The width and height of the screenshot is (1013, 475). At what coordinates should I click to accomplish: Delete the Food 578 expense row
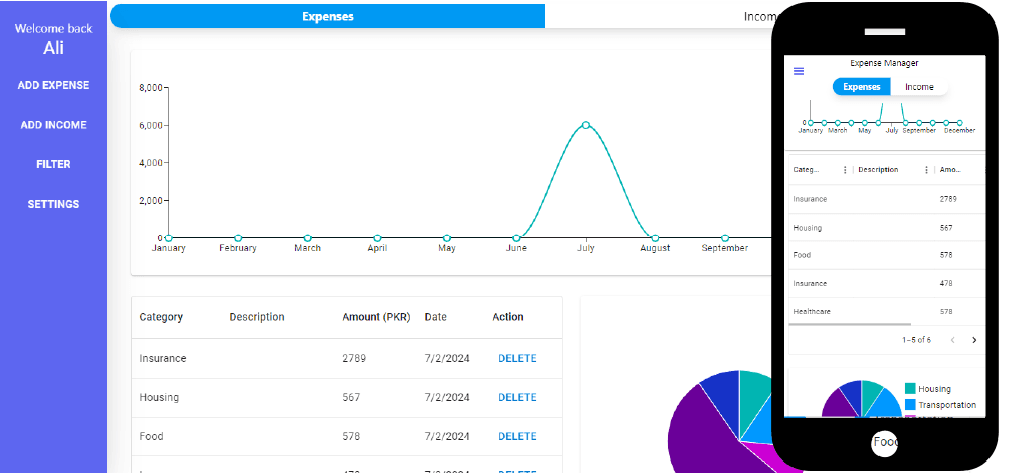[x=517, y=436]
